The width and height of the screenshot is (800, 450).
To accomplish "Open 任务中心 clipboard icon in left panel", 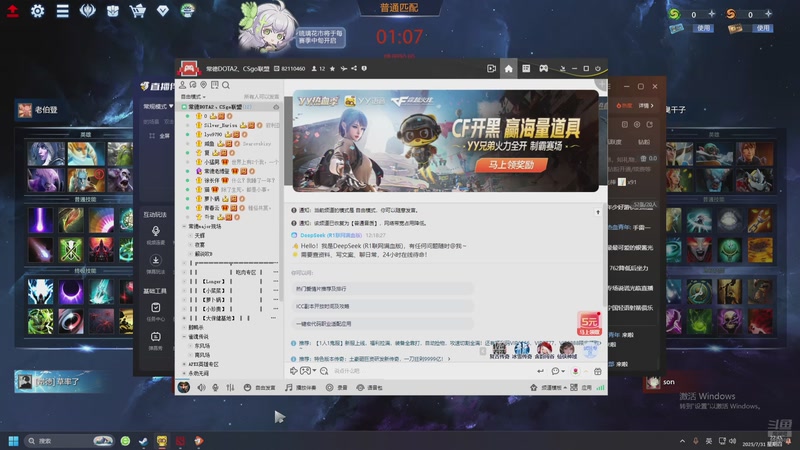I will 156,312.
